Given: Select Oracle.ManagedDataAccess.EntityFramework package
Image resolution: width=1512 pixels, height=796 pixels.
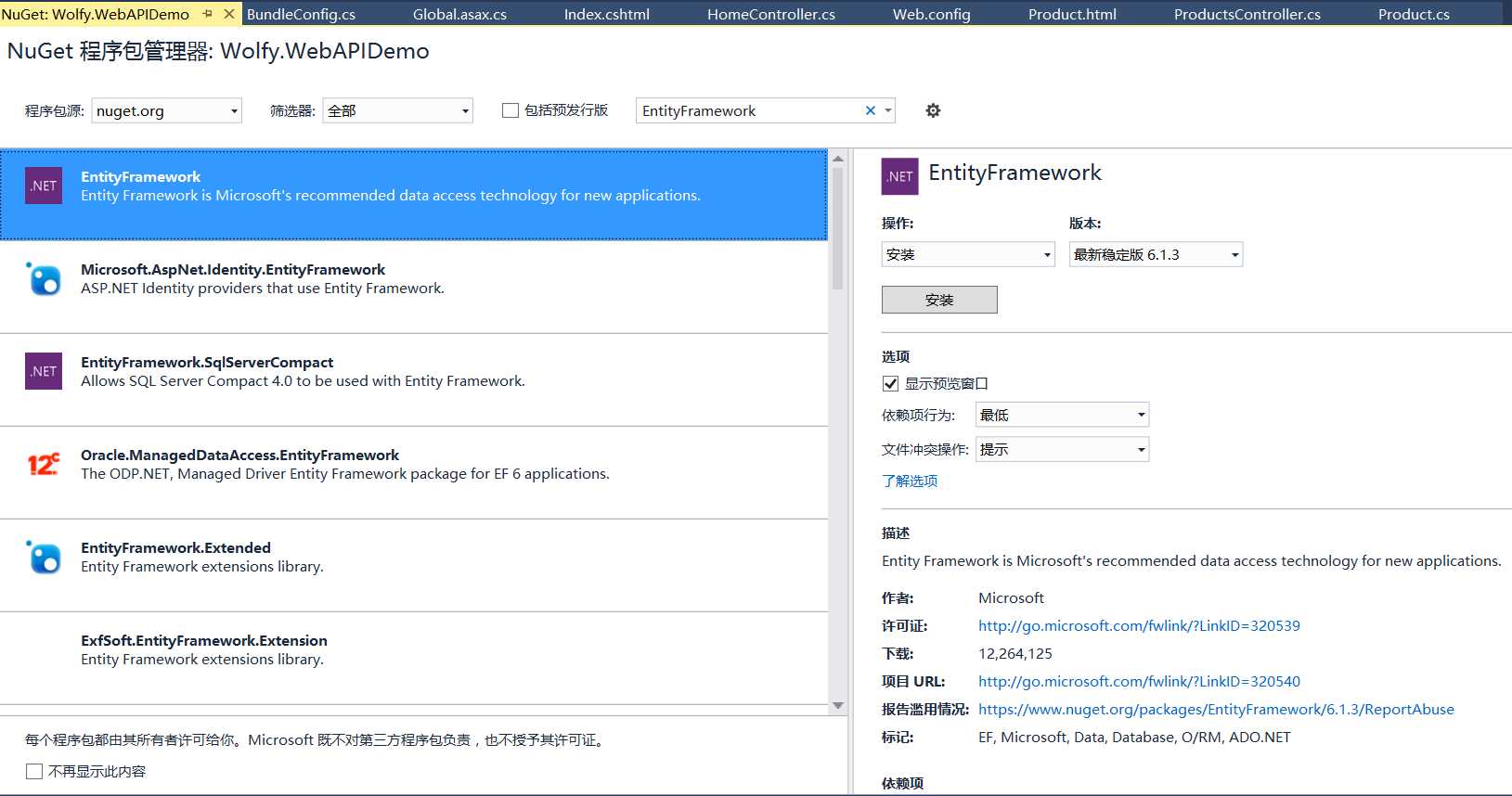Looking at the screenshot, I should [414, 473].
